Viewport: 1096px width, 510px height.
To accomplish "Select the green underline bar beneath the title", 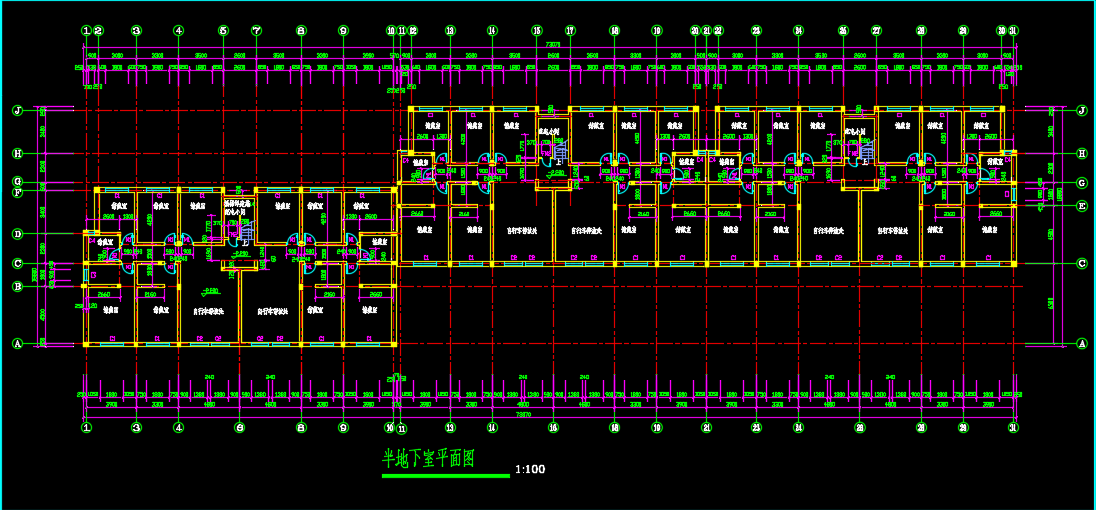I will pyautogui.click(x=445, y=476).
